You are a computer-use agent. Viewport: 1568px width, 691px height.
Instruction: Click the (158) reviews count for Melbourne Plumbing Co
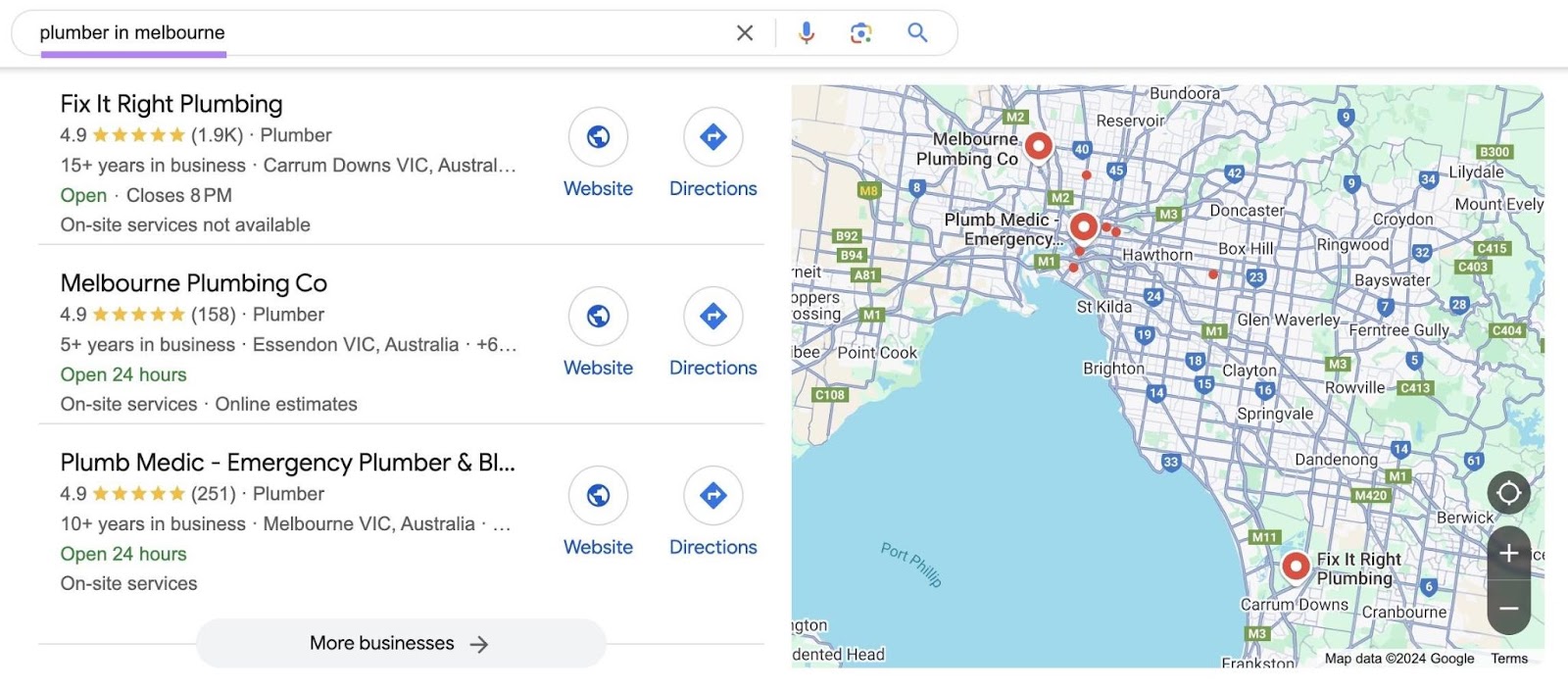pos(214,315)
